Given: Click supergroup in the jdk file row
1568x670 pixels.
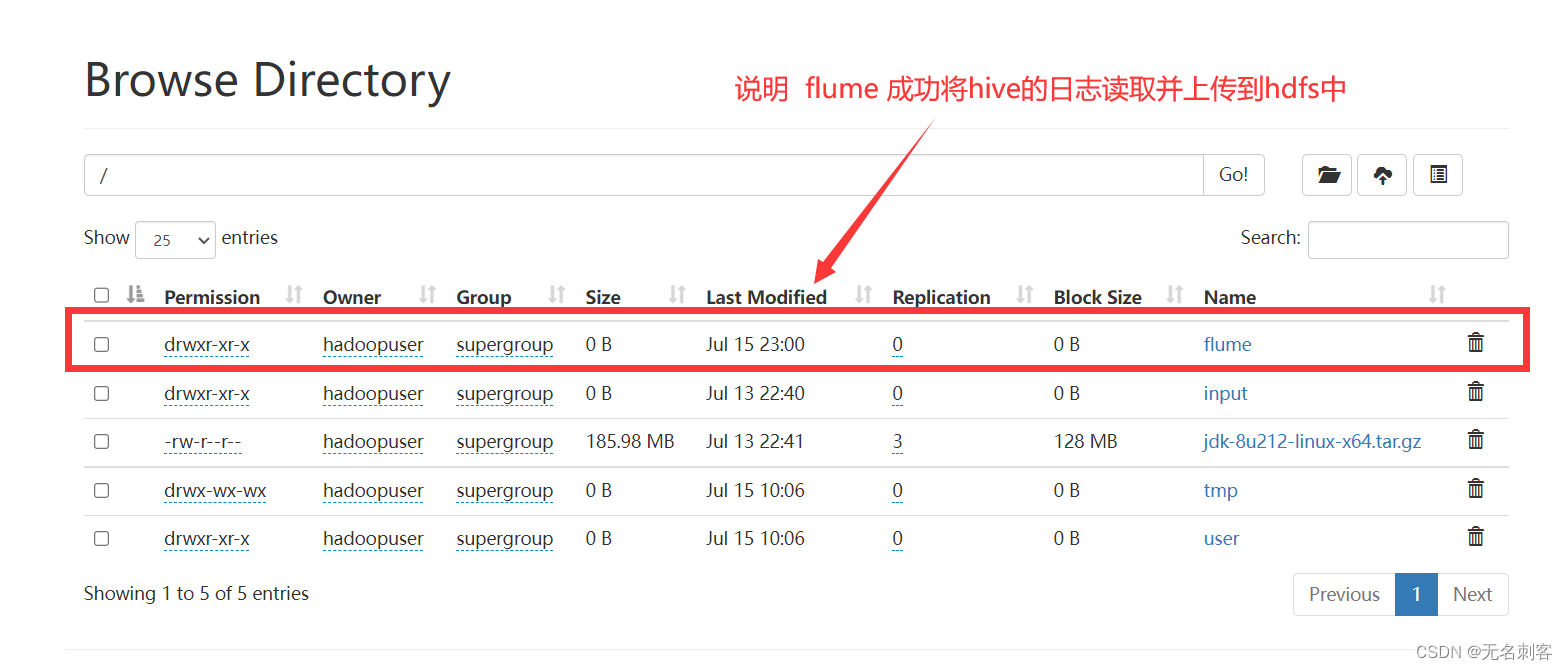Looking at the screenshot, I should [505, 441].
